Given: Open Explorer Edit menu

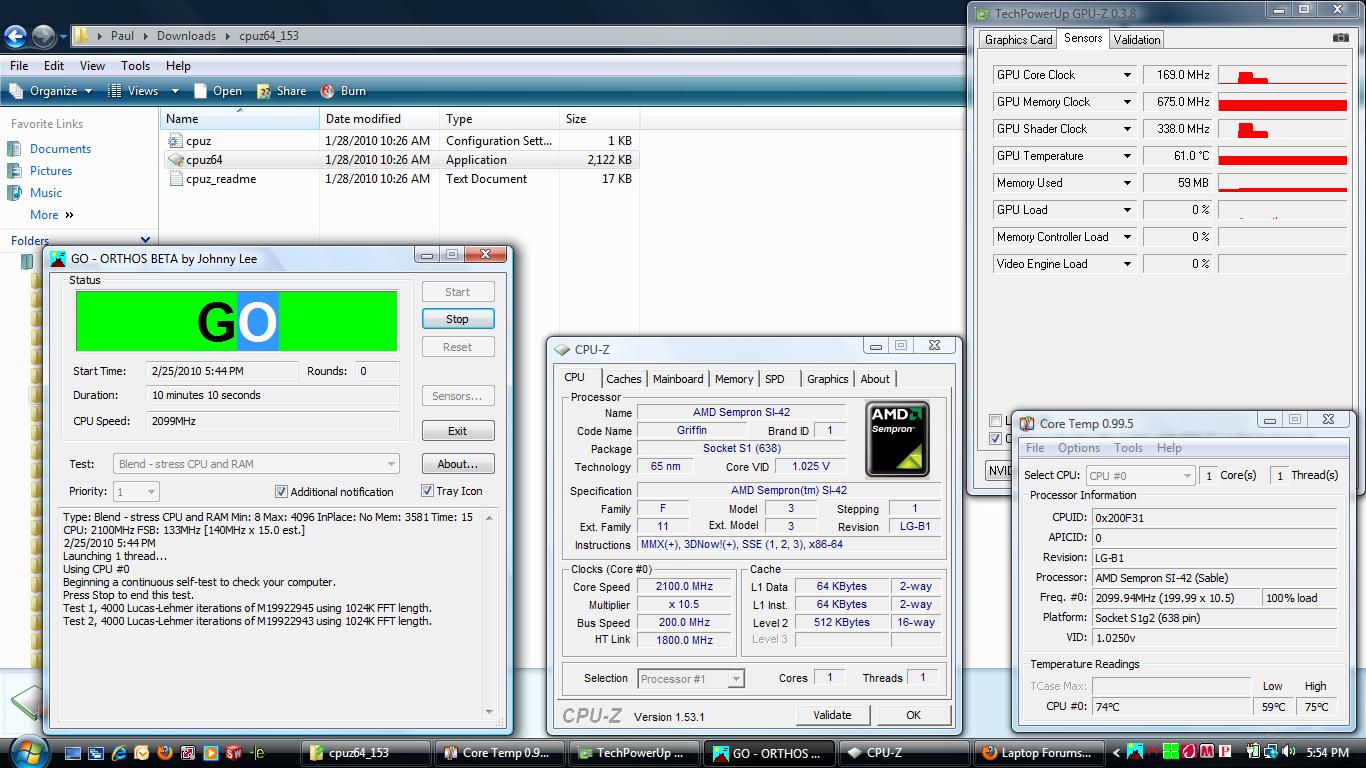Looking at the screenshot, I should coord(54,66).
